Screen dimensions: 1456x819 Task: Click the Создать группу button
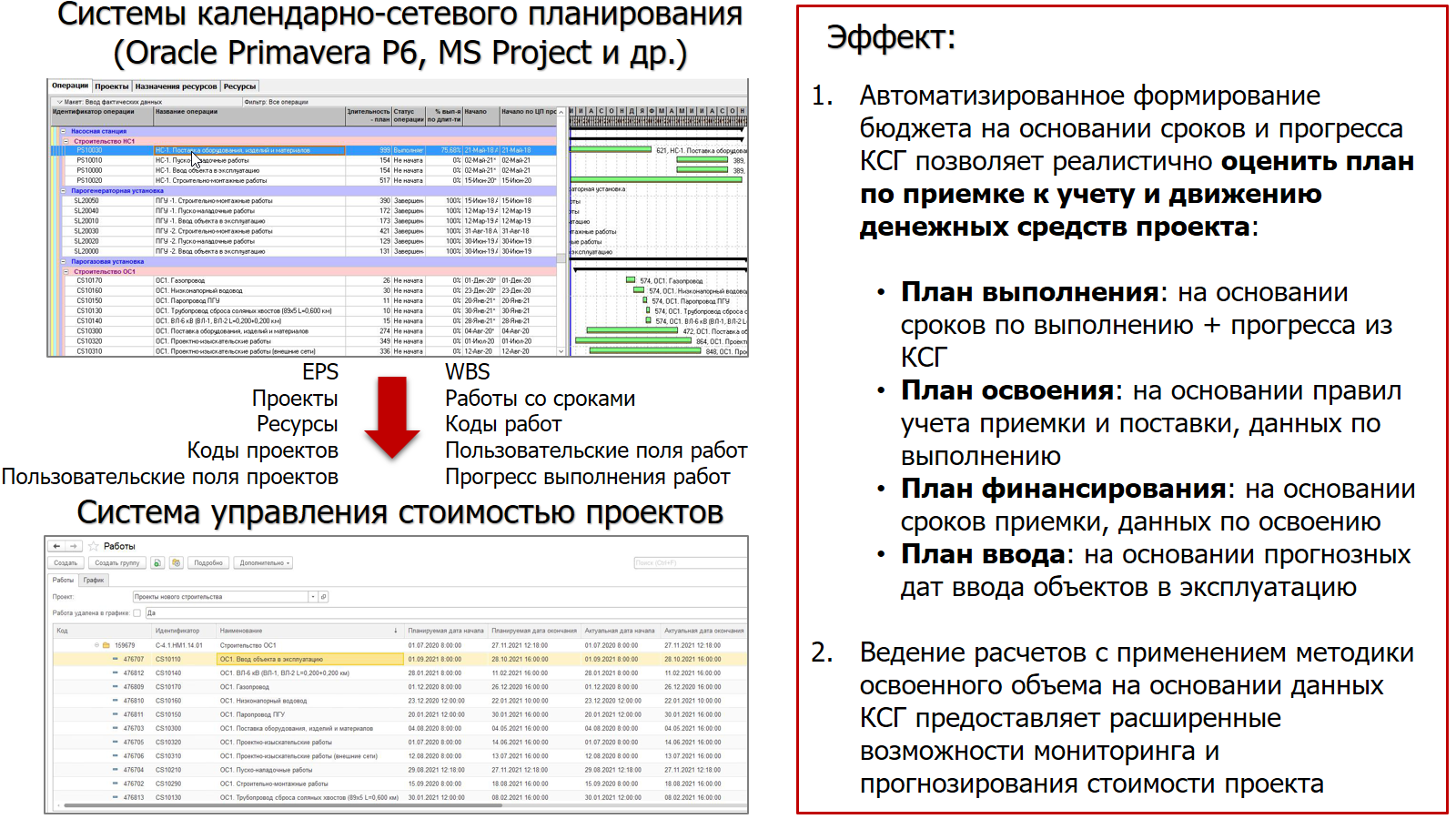click(117, 562)
